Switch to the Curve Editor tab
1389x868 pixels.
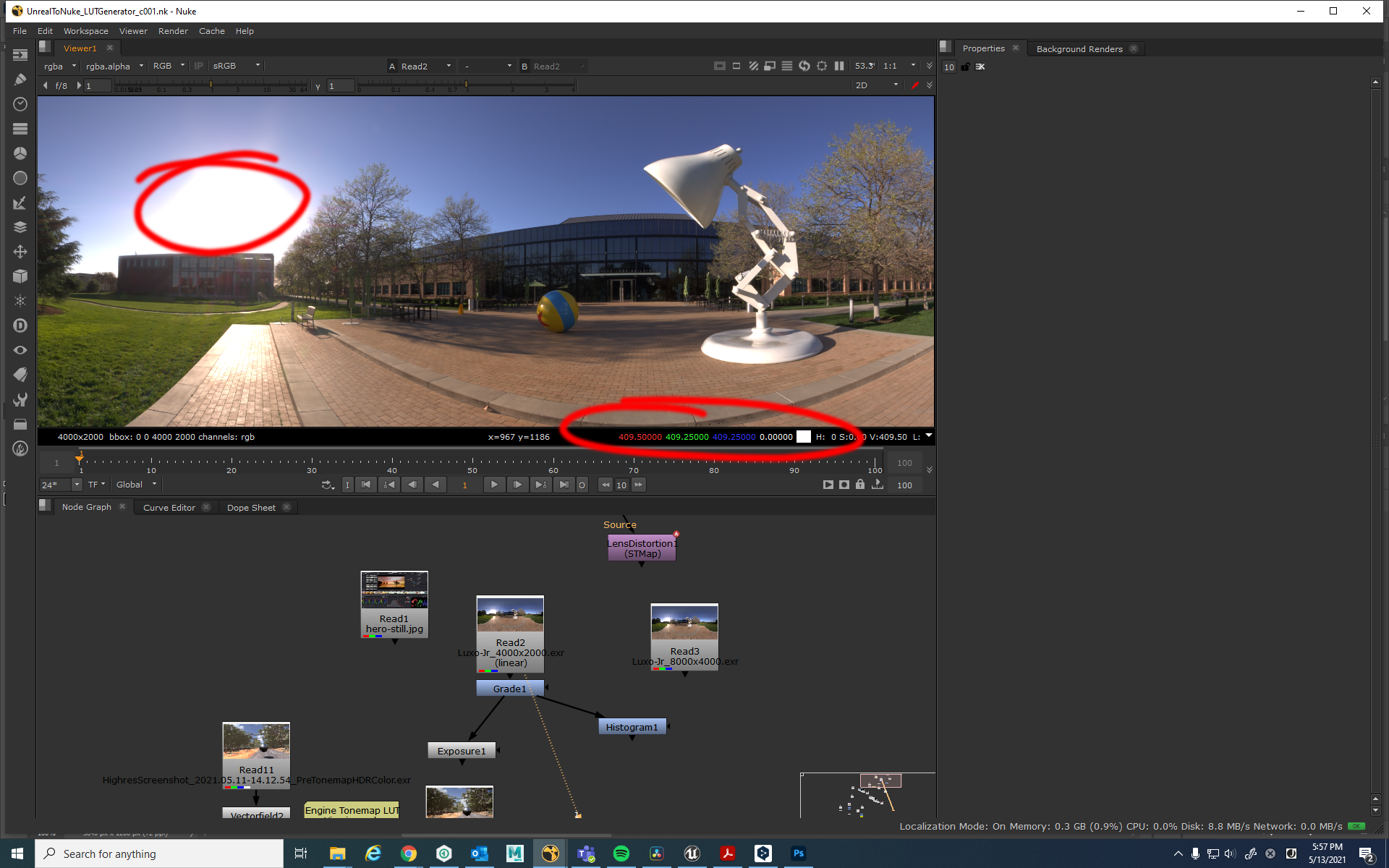pos(169,508)
